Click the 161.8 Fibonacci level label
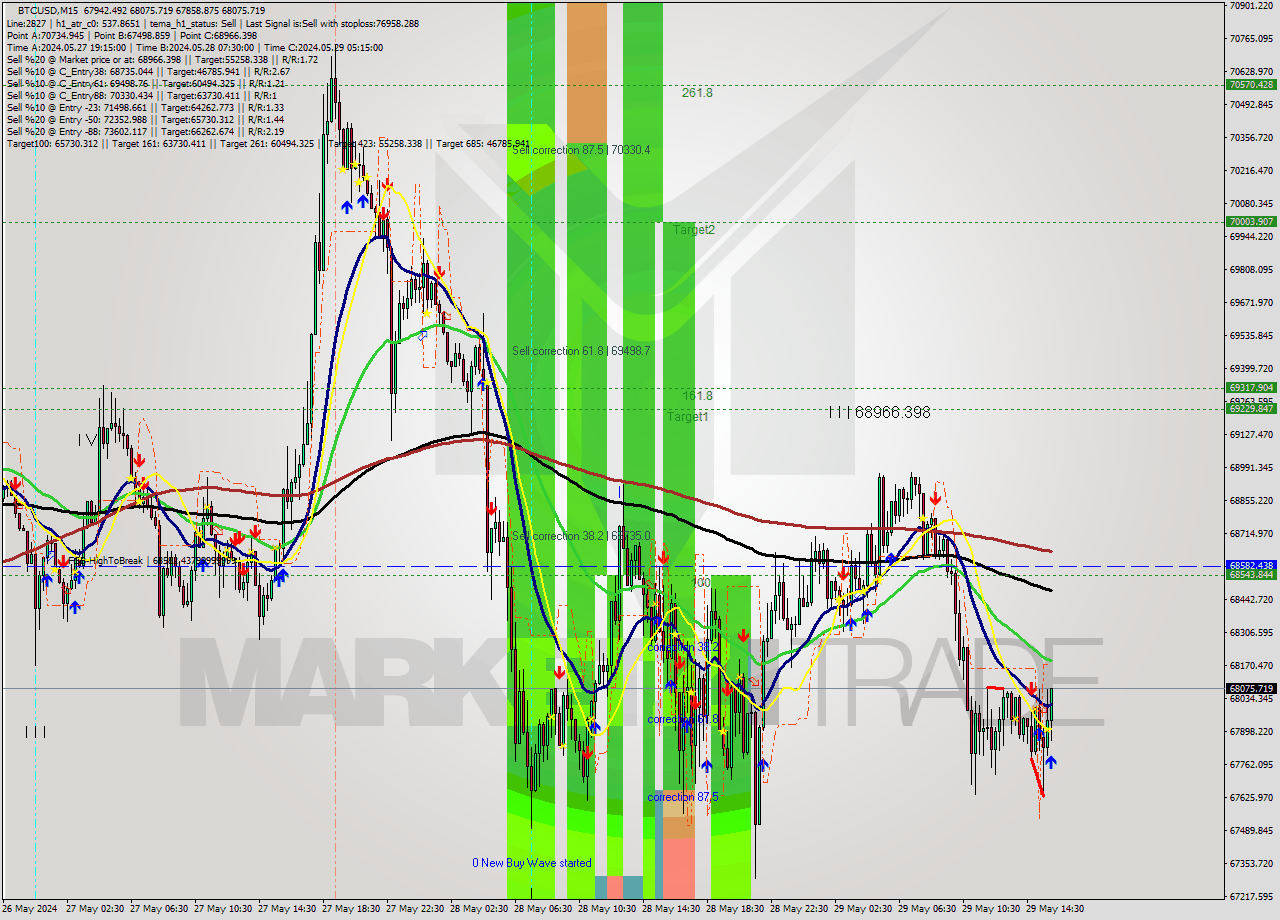 tap(697, 395)
